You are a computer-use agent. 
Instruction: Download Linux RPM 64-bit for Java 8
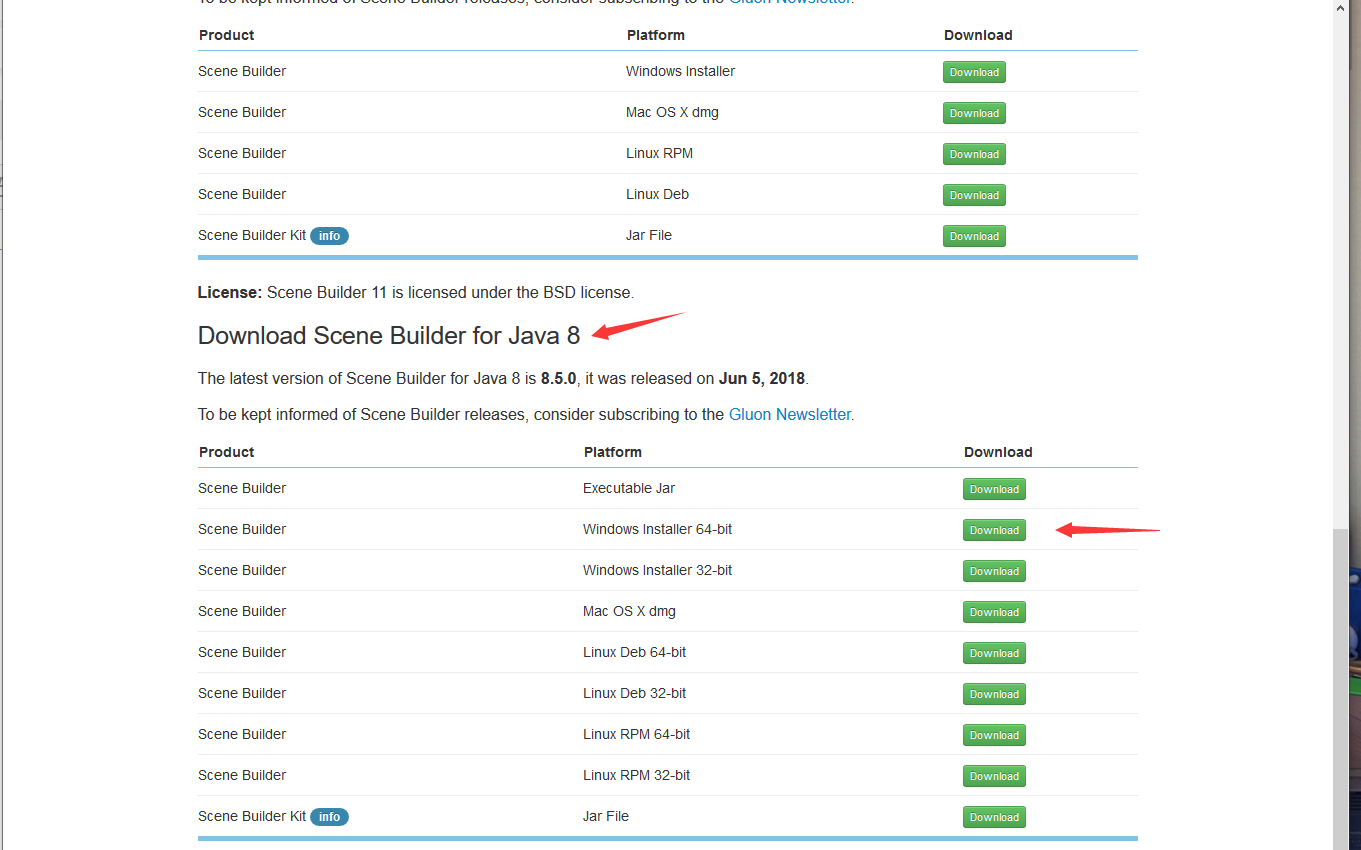[x=993, y=734]
